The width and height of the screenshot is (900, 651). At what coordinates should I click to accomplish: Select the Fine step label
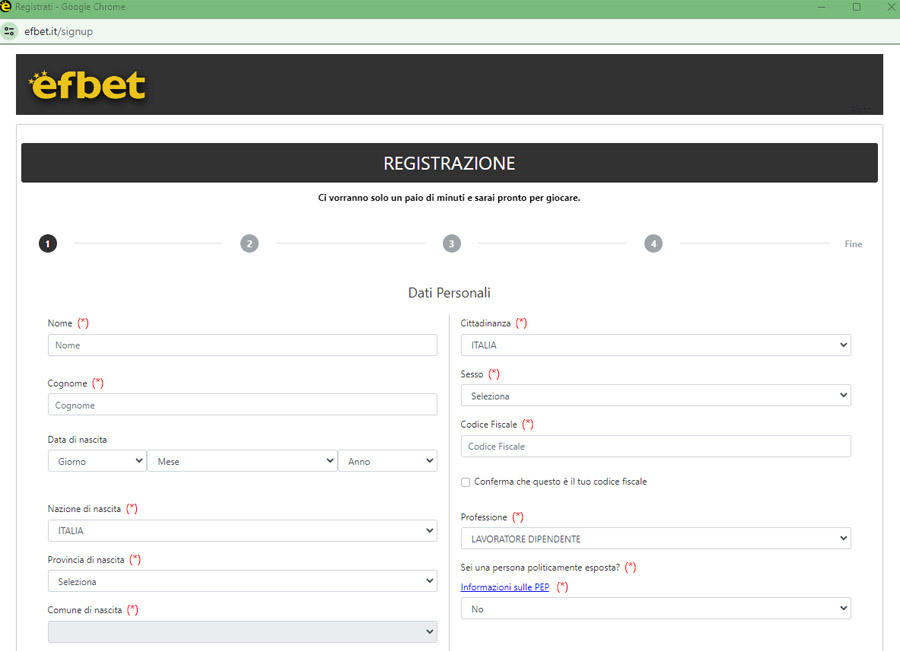click(x=853, y=244)
